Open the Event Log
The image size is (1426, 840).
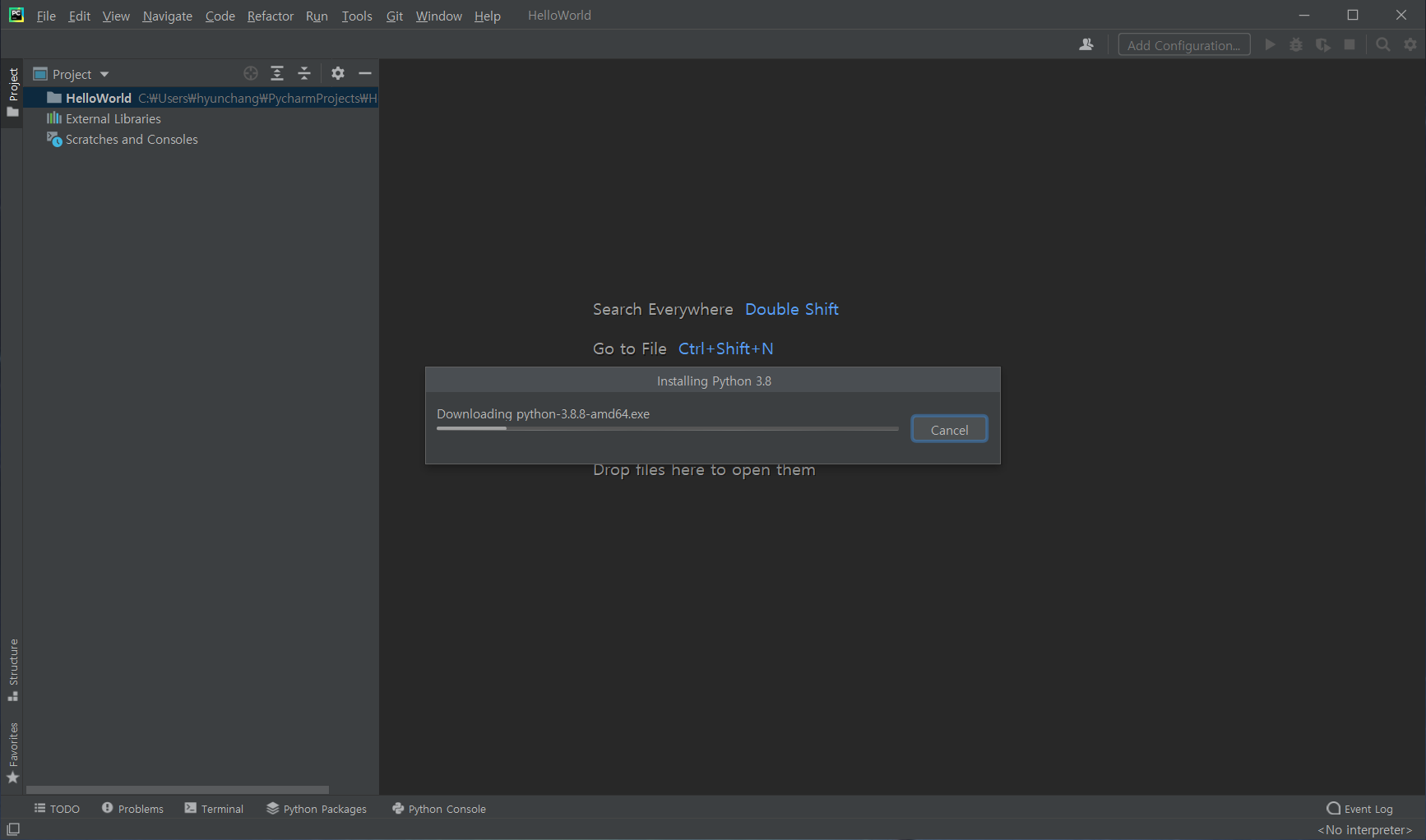click(x=1360, y=809)
